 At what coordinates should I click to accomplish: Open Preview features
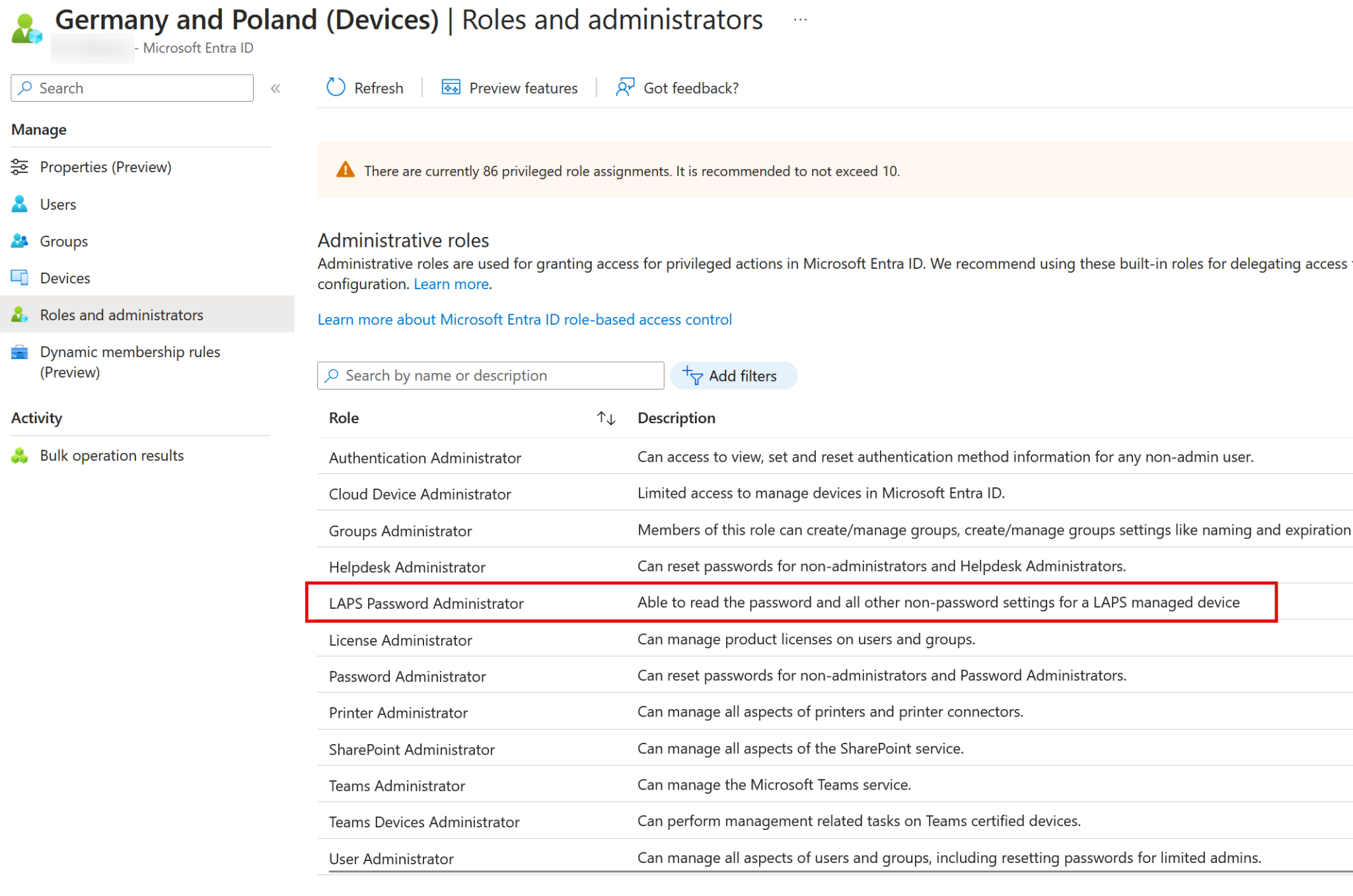(x=509, y=87)
